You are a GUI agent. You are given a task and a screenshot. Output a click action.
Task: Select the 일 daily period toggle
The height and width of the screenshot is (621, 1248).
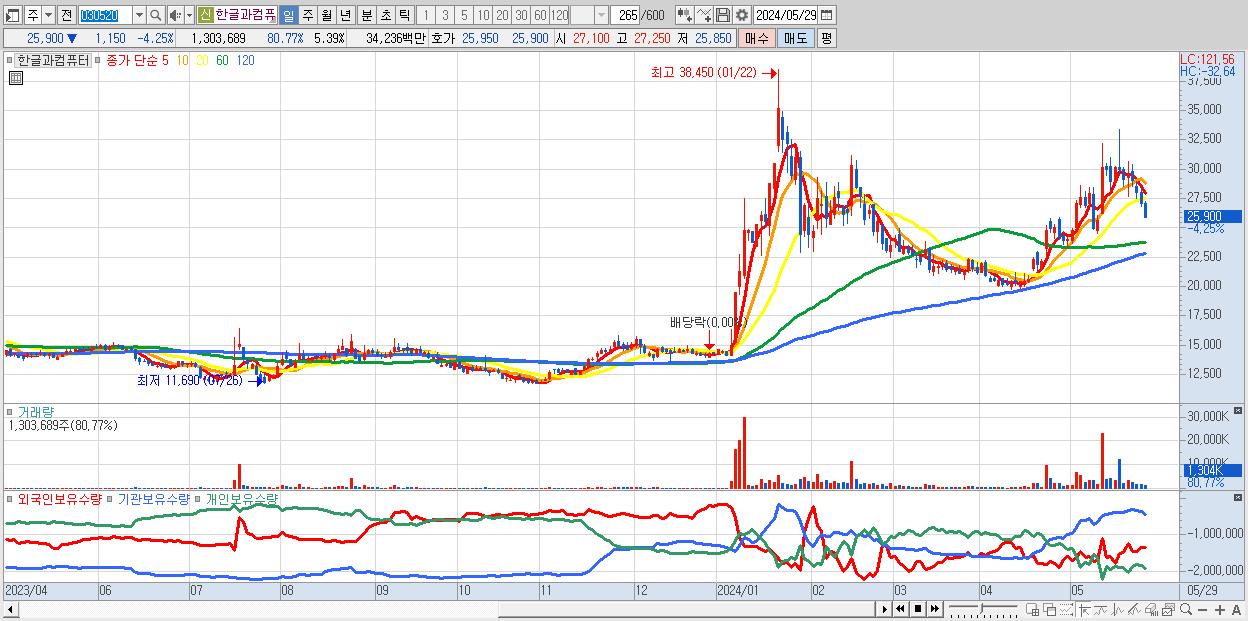click(x=288, y=15)
